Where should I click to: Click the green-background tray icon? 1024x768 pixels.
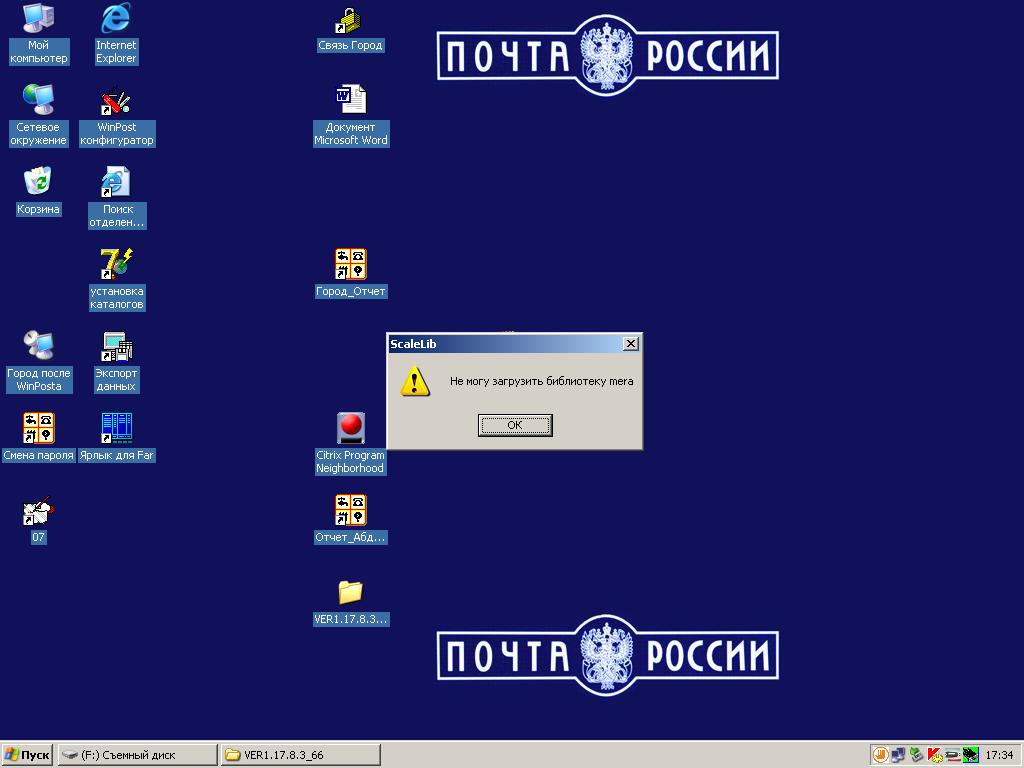click(x=970, y=755)
